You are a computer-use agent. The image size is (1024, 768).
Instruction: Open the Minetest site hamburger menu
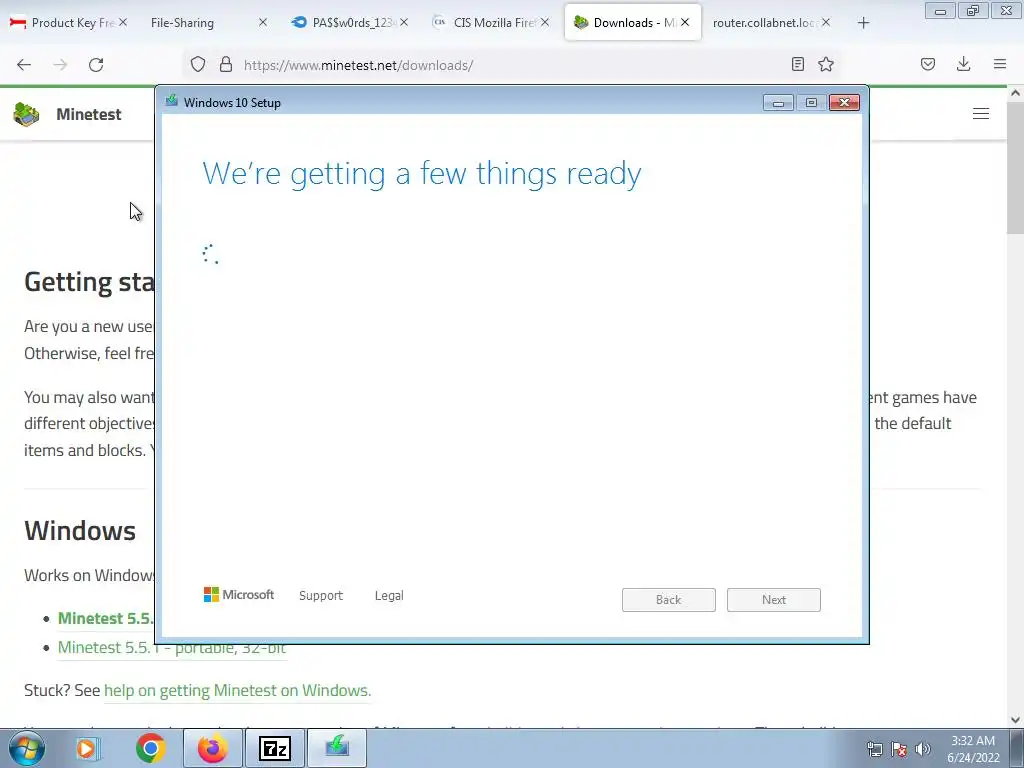click(x=981, y=114)
